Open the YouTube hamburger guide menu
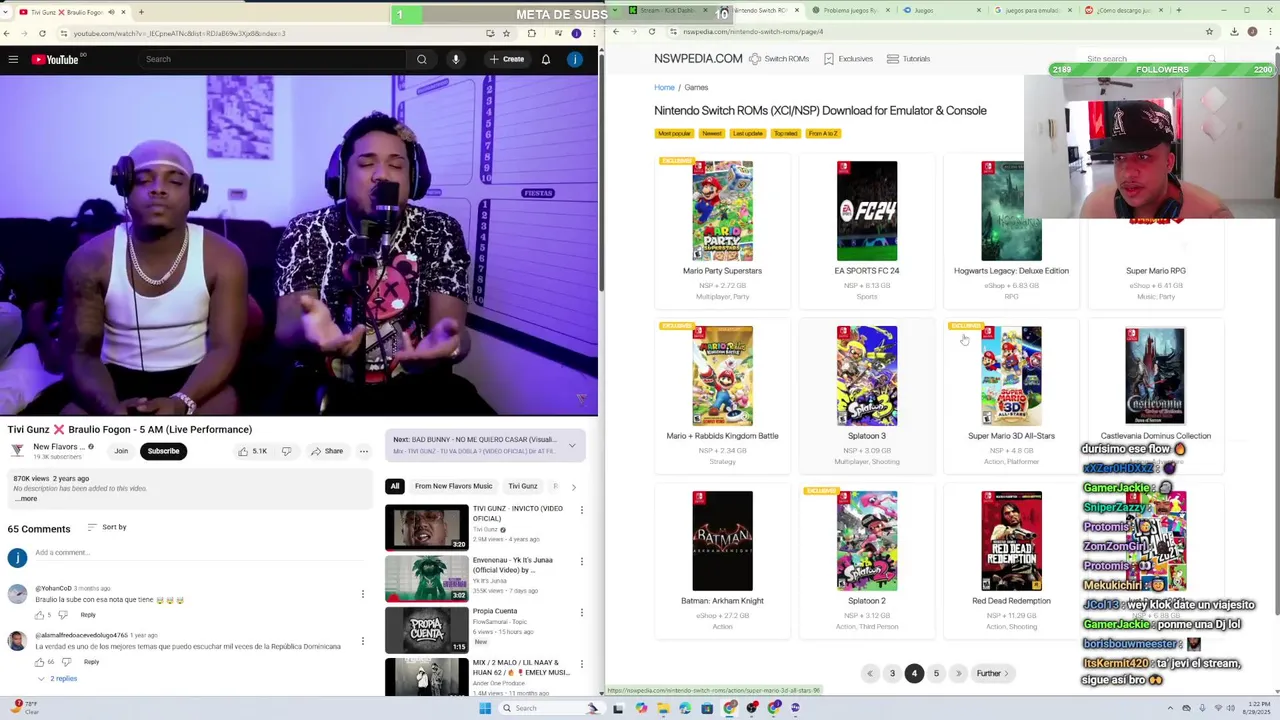This screenshot has height=720, width=1280. (13, 59)
